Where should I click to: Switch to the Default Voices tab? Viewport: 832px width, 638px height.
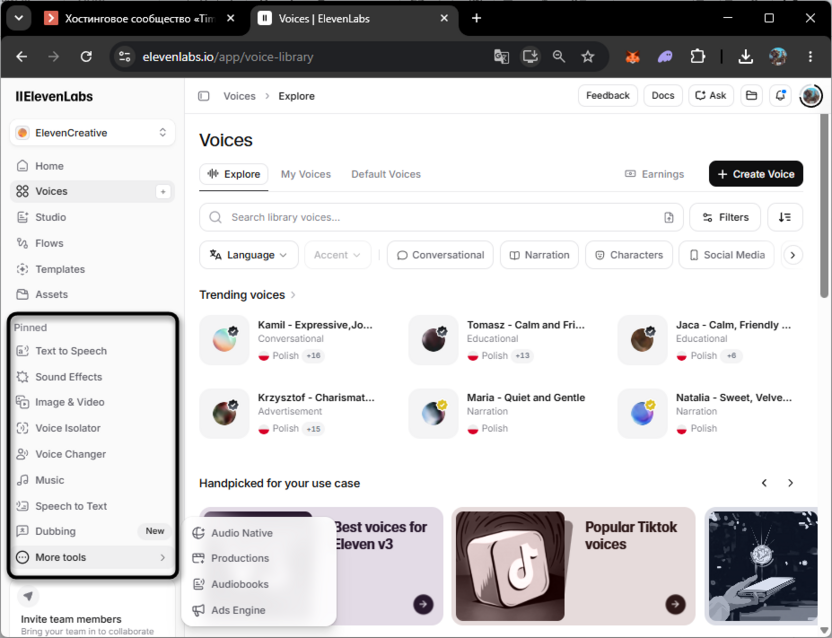[386, 174]
